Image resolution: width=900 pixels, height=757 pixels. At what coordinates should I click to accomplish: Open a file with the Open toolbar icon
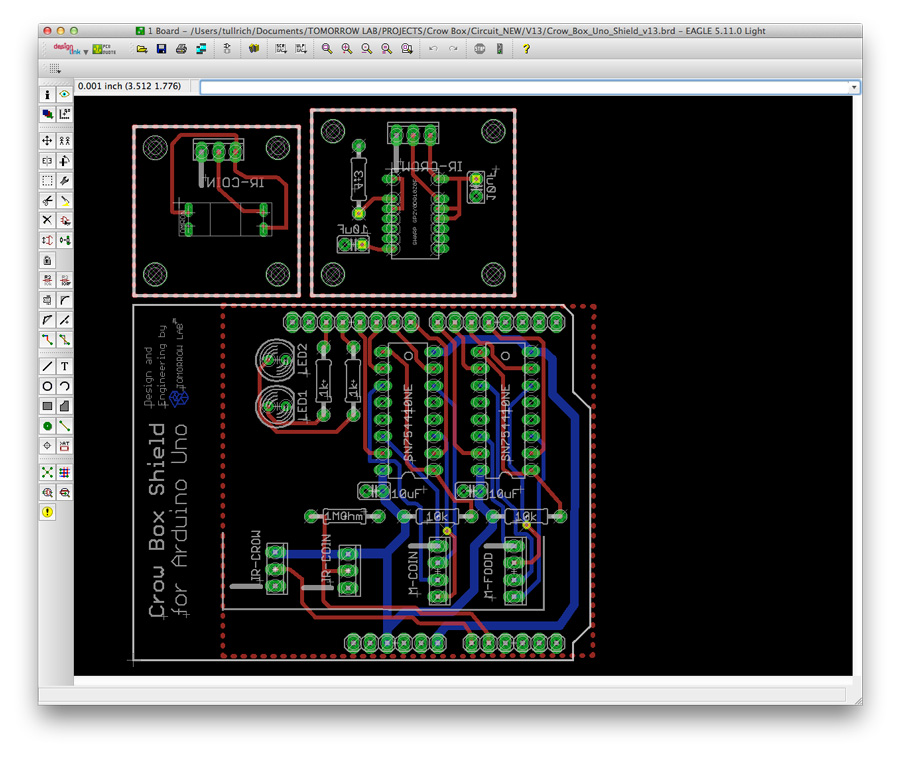[x=142, y=49]
